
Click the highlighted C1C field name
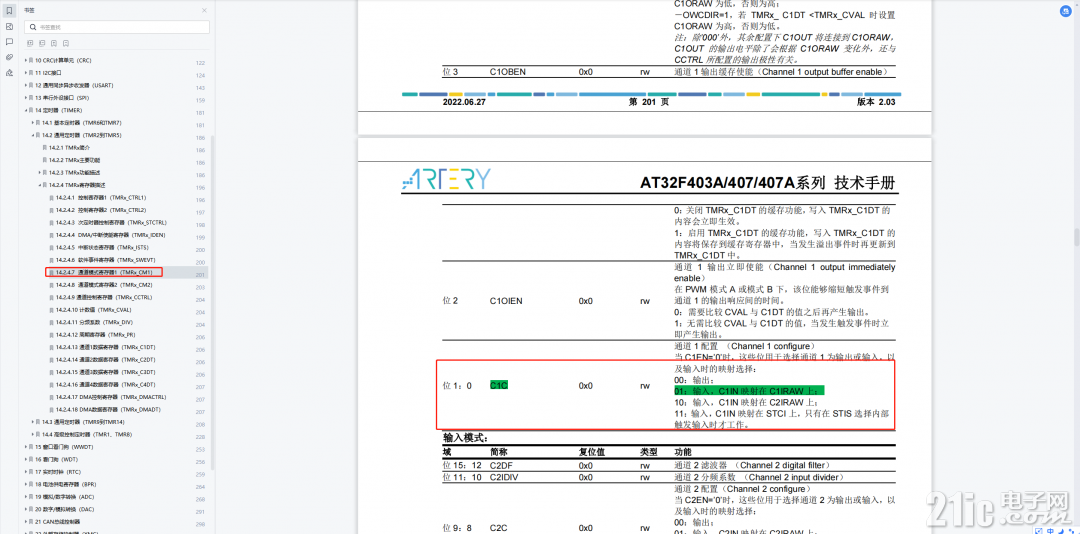pyautogui.click(x=499, y=386)
